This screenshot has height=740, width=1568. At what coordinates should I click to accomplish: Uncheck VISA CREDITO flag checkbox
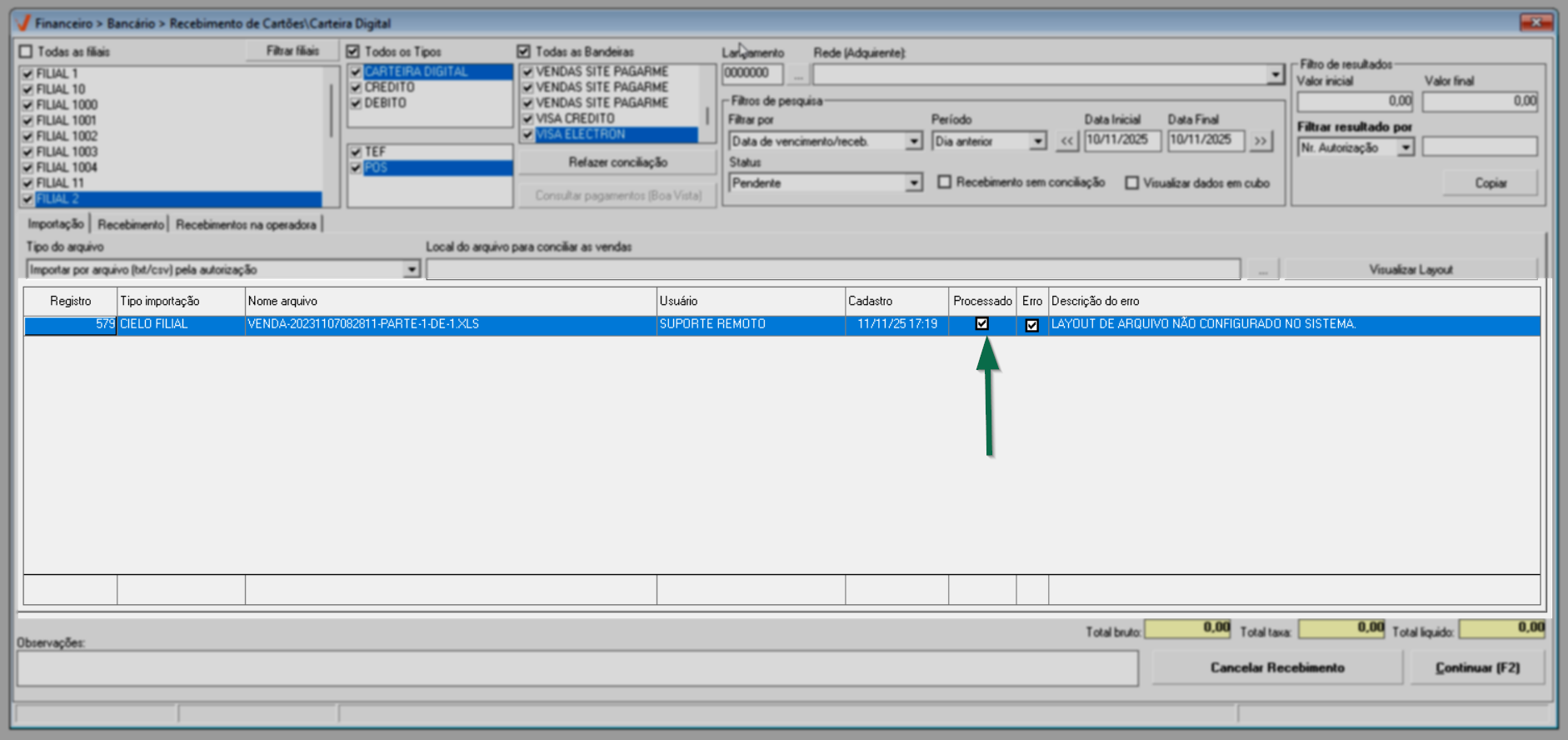click(x=527, y=119)
